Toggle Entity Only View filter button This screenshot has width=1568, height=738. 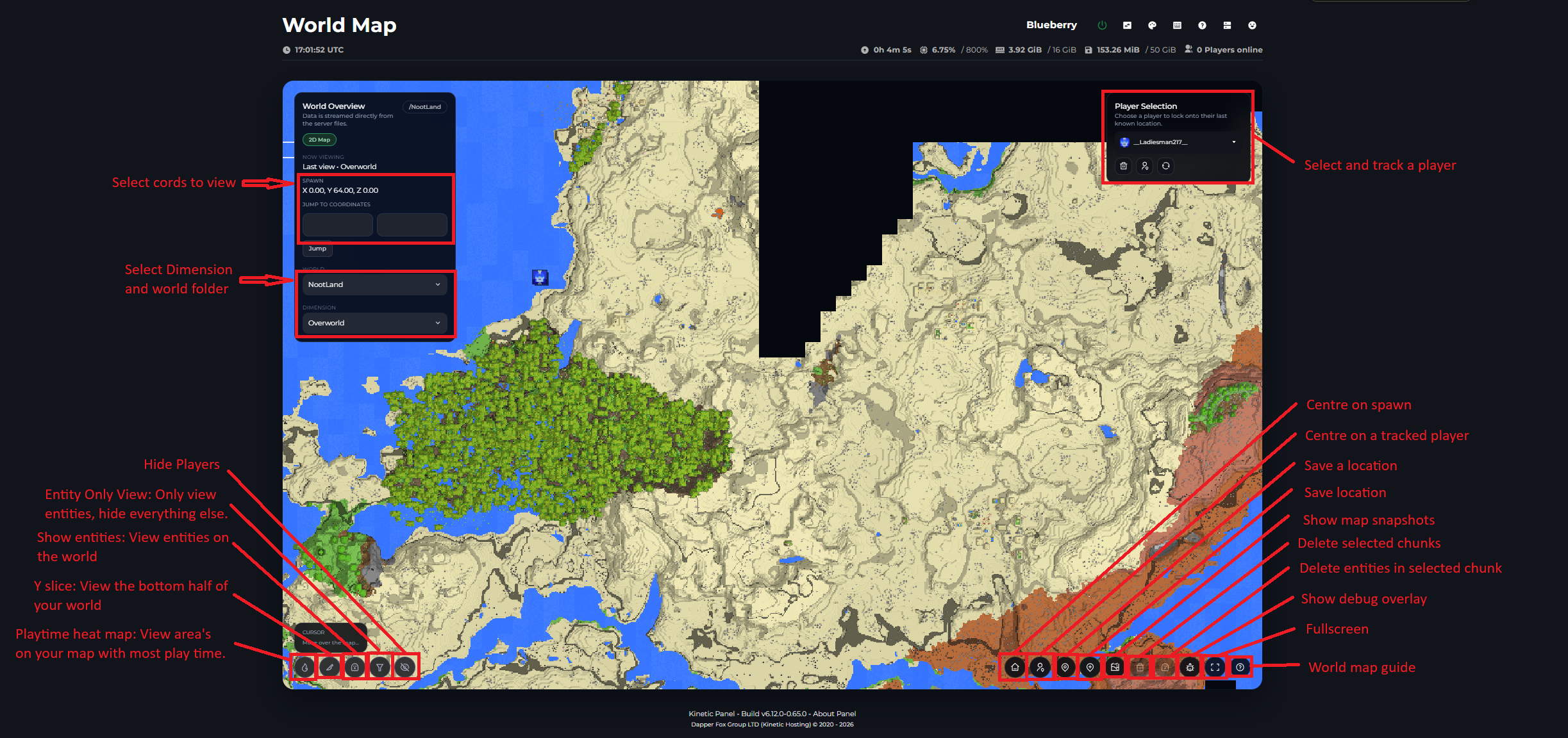coord(379,667)
